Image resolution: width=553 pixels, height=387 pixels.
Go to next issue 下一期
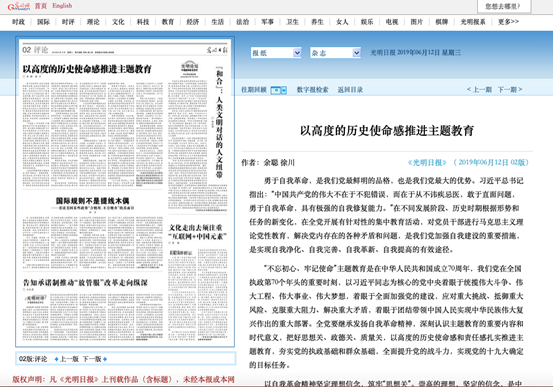[510, 90]
